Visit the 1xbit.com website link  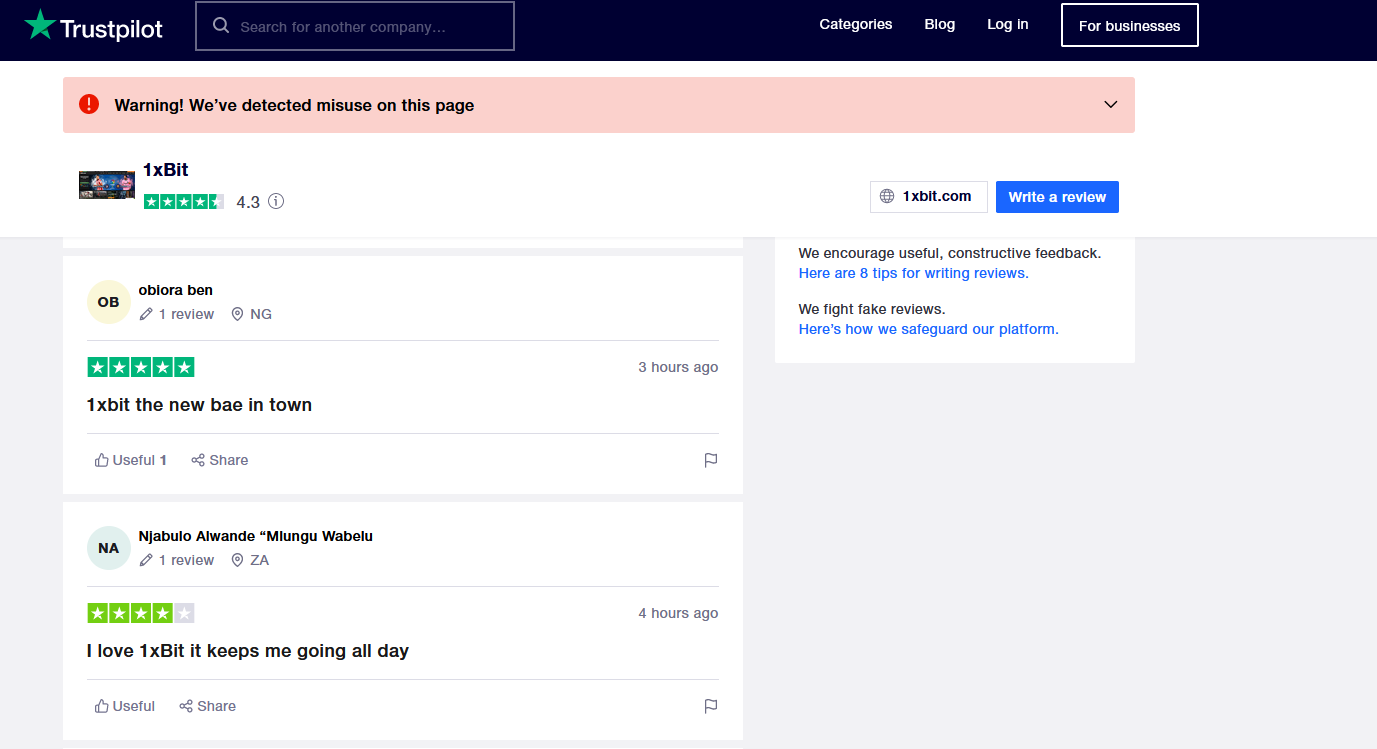point(929,196)
